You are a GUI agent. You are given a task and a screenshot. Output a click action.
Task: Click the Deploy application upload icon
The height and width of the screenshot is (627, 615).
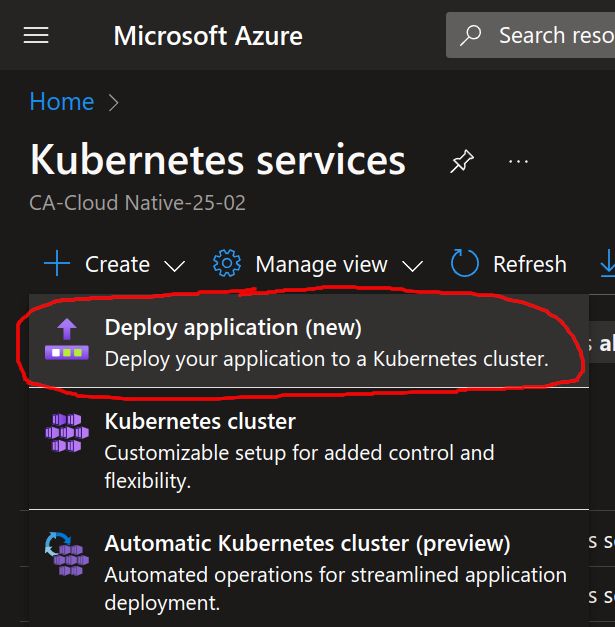[x=67, y=339]
